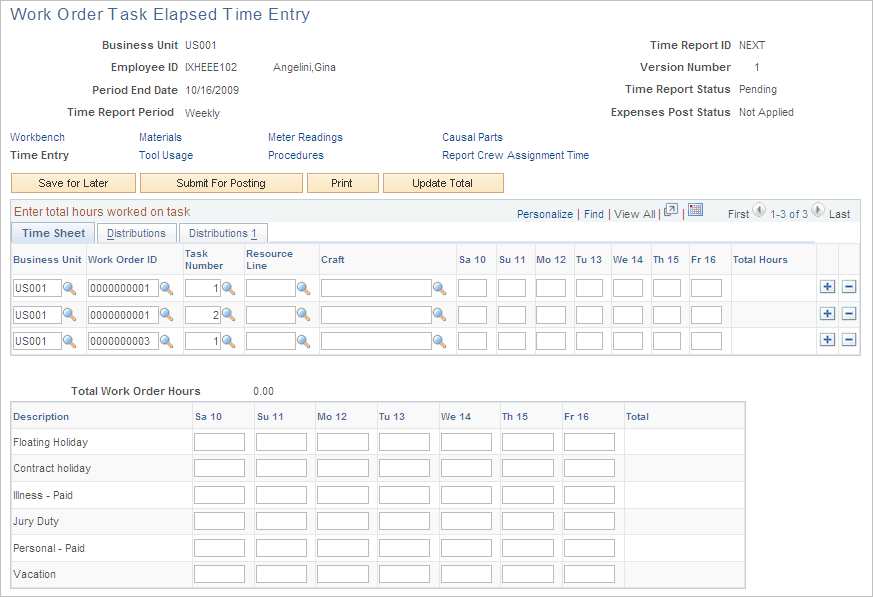Screen dimensions: 873x597
Task: Download the grid using the spreadsheet icon
Action: pos(696,213)
